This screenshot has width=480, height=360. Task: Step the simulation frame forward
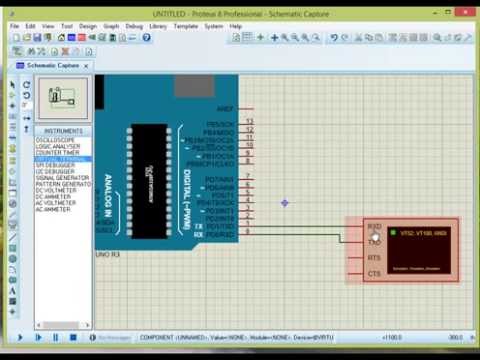click(x=38, y=338)
